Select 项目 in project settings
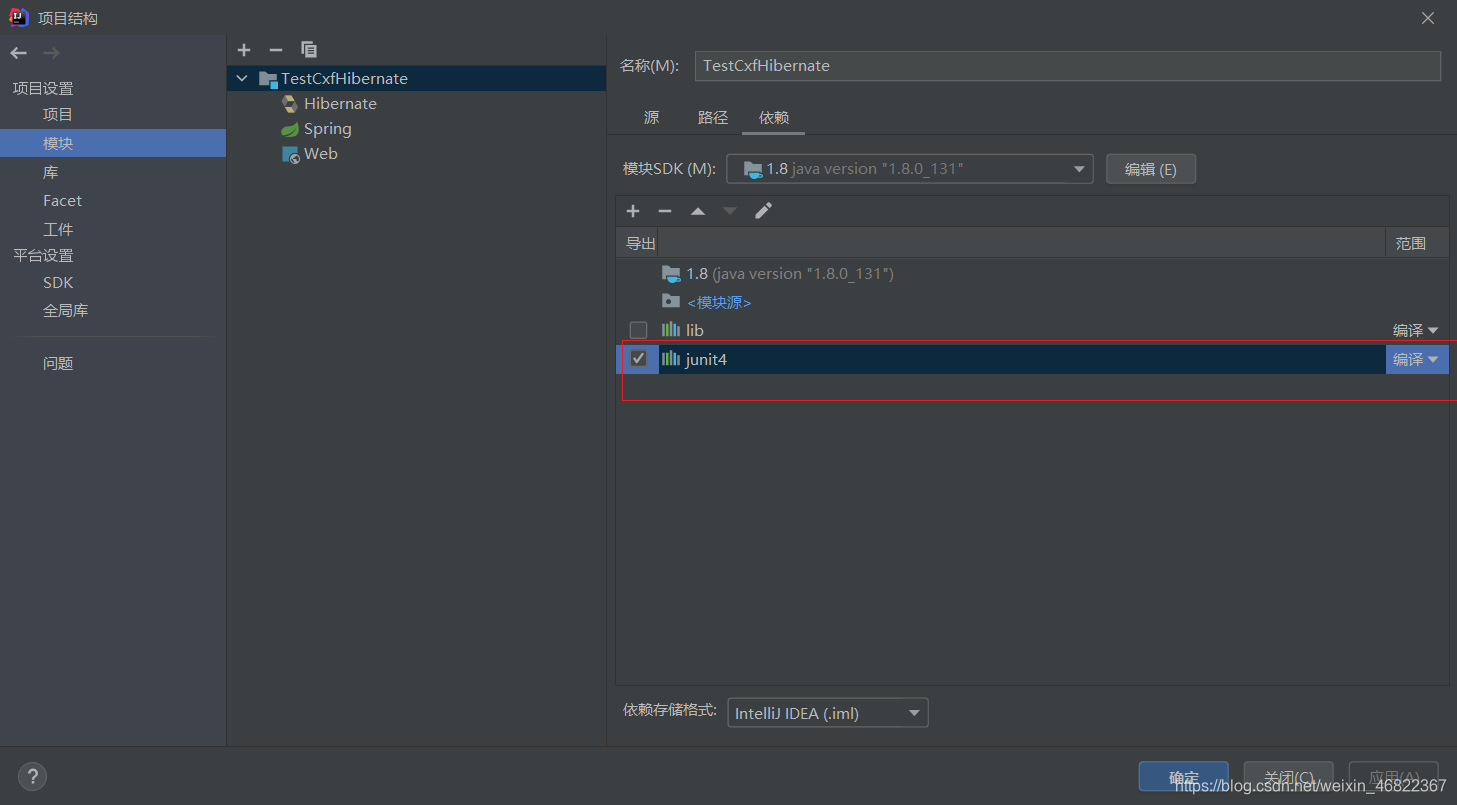 pyautogui.click(x=58, y=115)
